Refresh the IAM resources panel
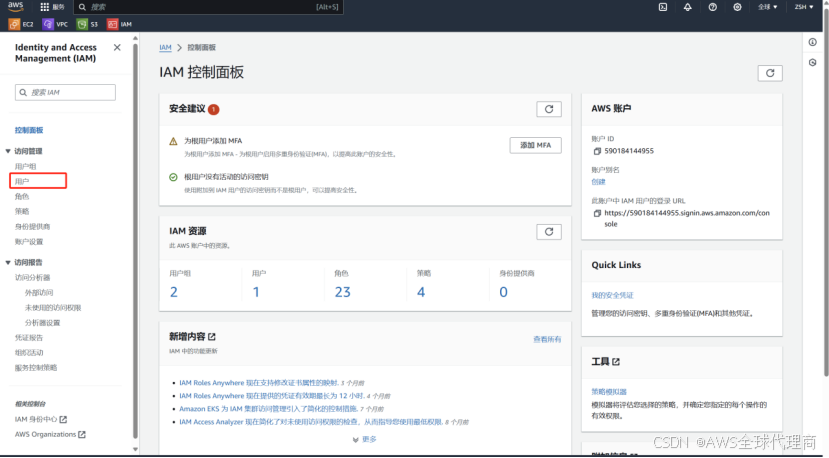Screen dimensions: 829x458 [x=549, y=232]
